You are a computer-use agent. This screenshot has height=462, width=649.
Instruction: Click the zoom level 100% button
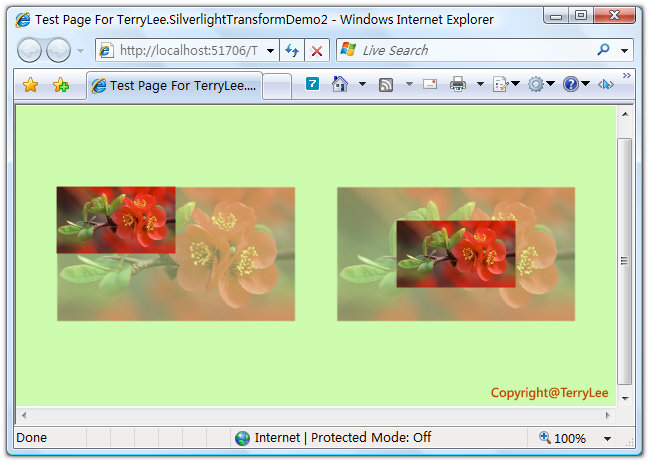[563, 438]
